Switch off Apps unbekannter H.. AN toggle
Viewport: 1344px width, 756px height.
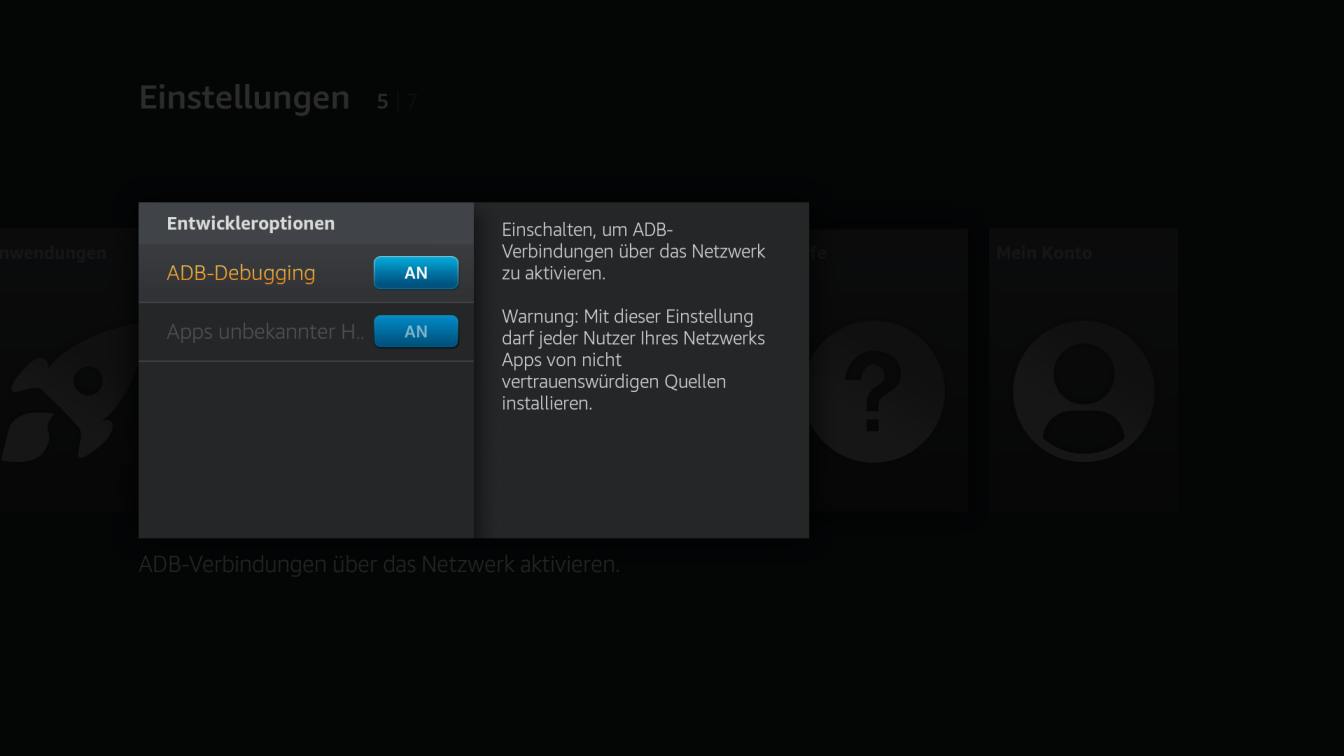(x=416, y=332)
